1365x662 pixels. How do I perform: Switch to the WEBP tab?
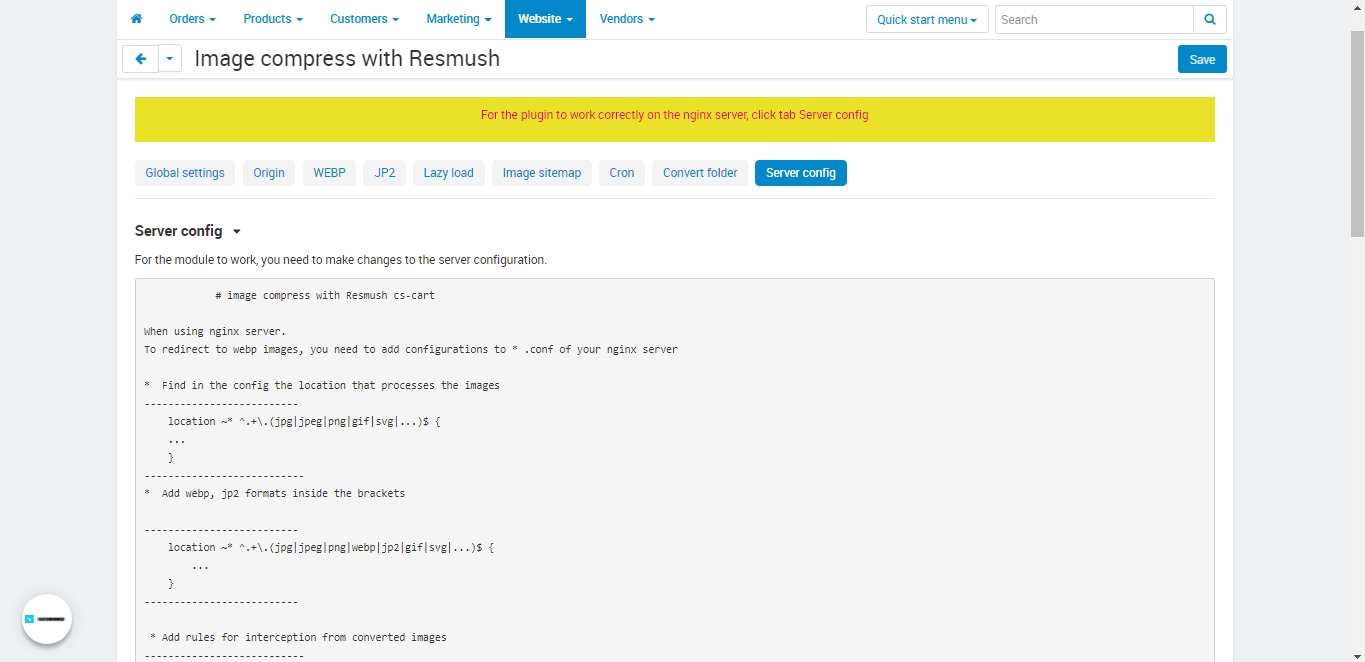pos(329,173)
